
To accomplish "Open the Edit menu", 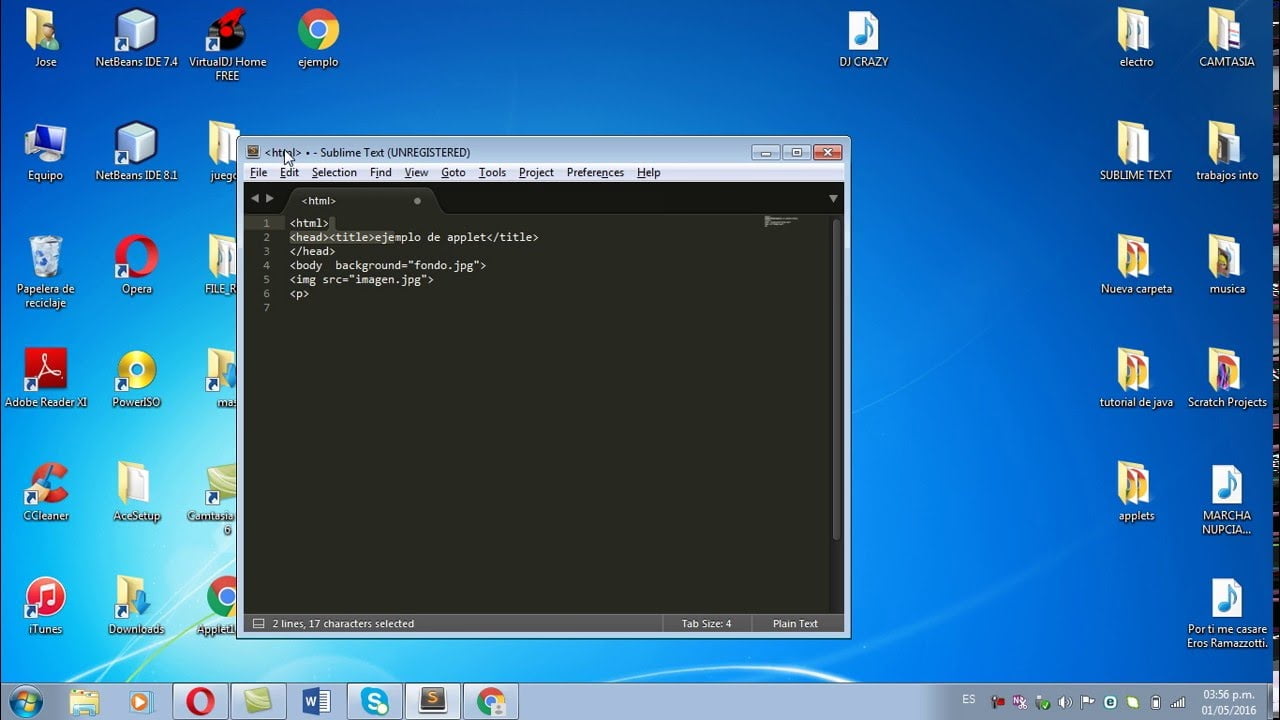I will [x=289, y=172].
